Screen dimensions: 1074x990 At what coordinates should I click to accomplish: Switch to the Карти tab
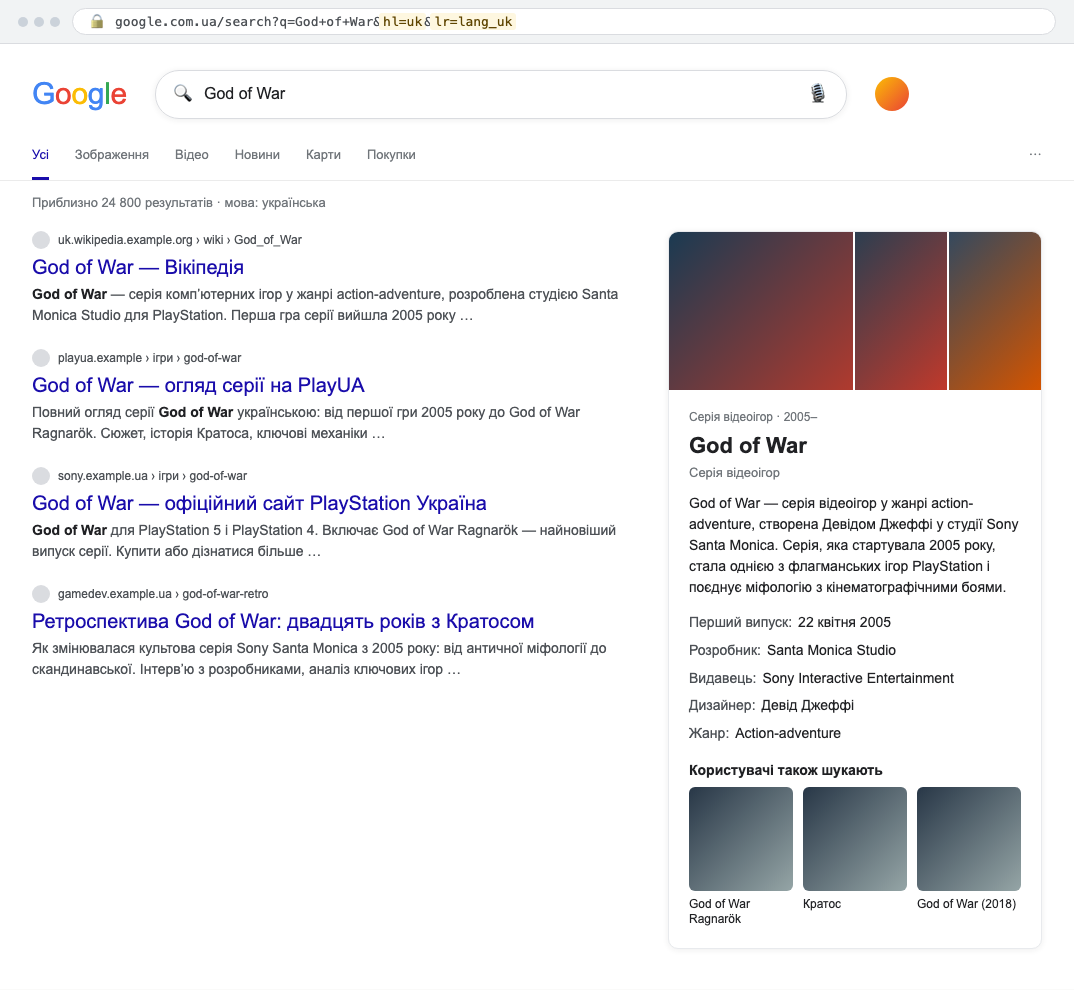(323, 155)
